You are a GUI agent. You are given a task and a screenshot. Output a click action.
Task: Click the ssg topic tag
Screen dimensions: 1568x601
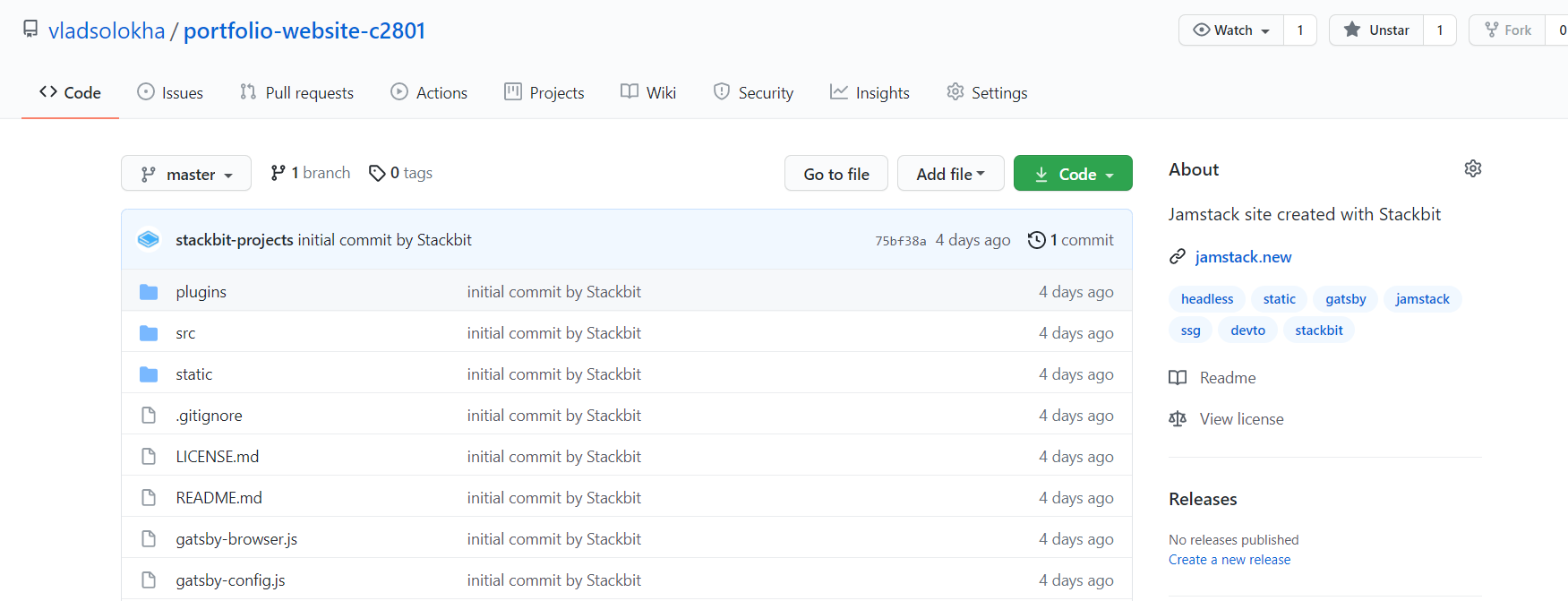tap(1191, 331)
